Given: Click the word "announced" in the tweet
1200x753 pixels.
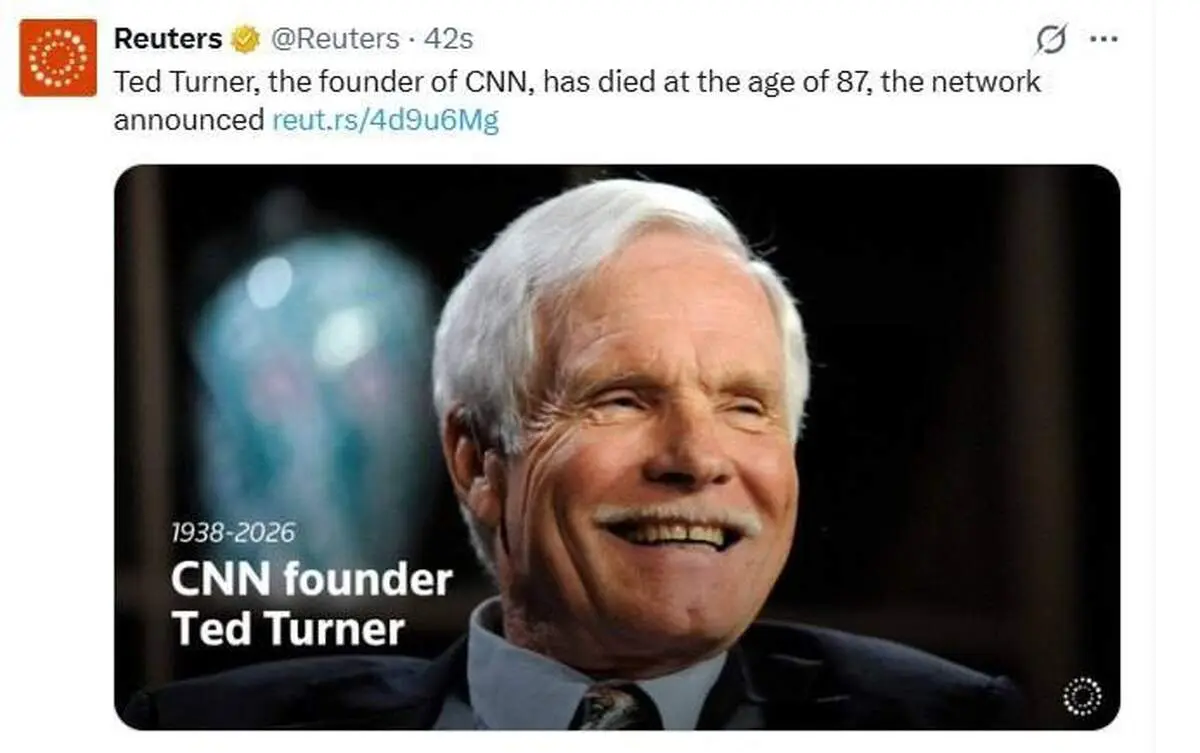Looking at the screenshot, I should click(x=189, y=120).
